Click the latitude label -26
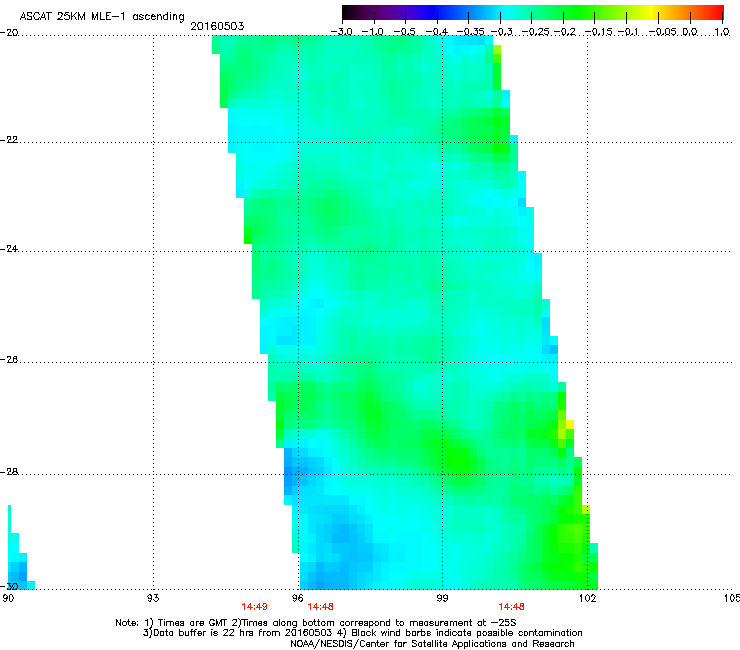 point(9,360)
